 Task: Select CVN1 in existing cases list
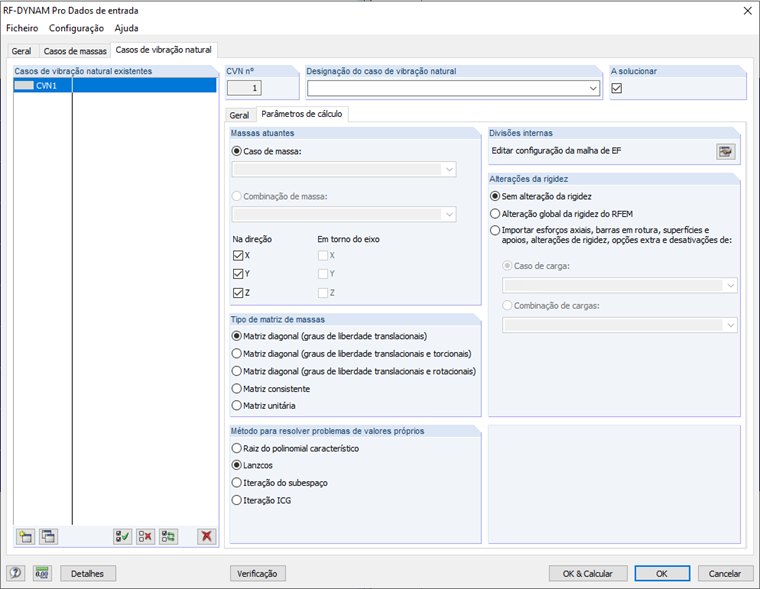point(115,85)
